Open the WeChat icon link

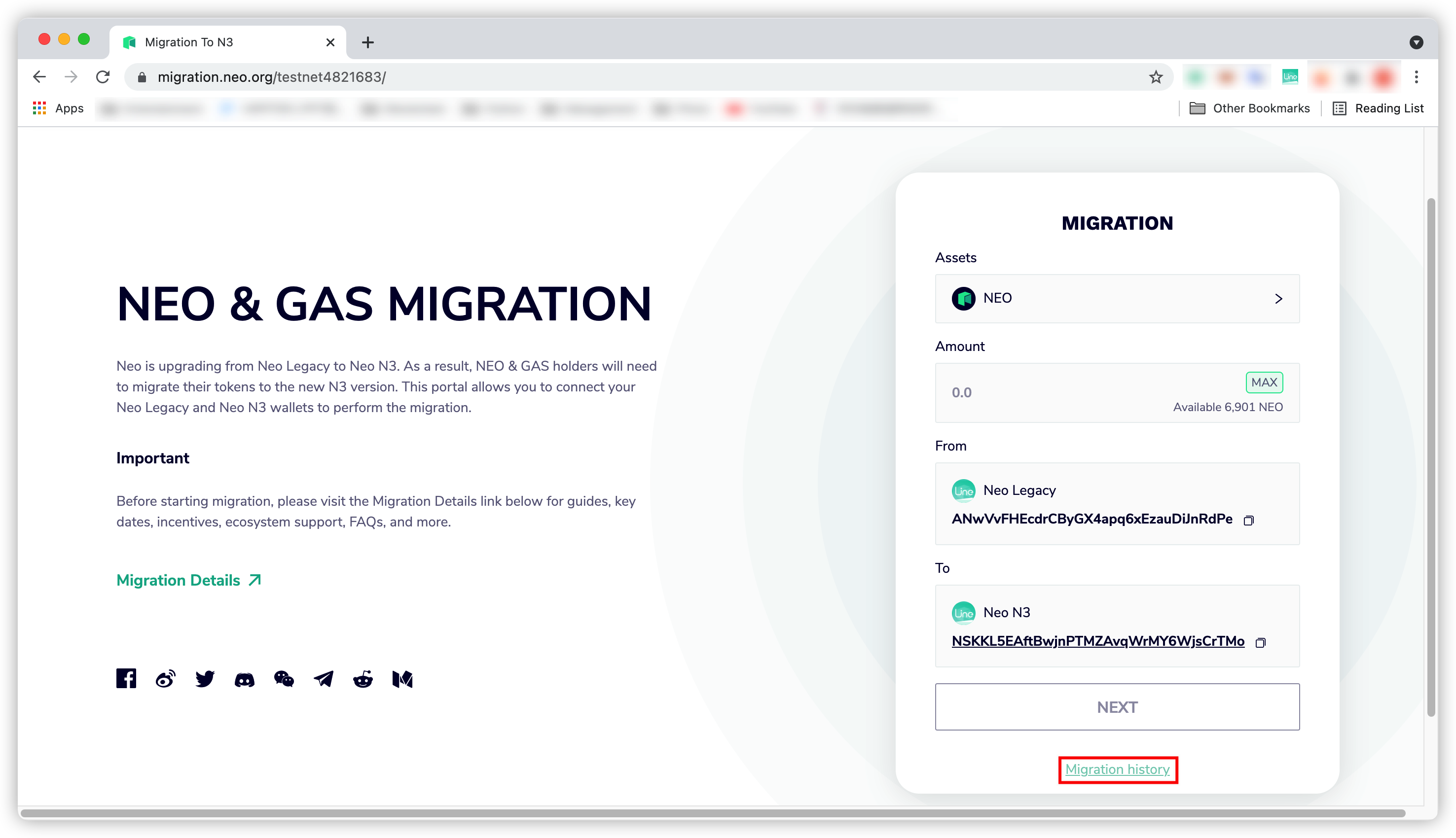click(284, 679)
